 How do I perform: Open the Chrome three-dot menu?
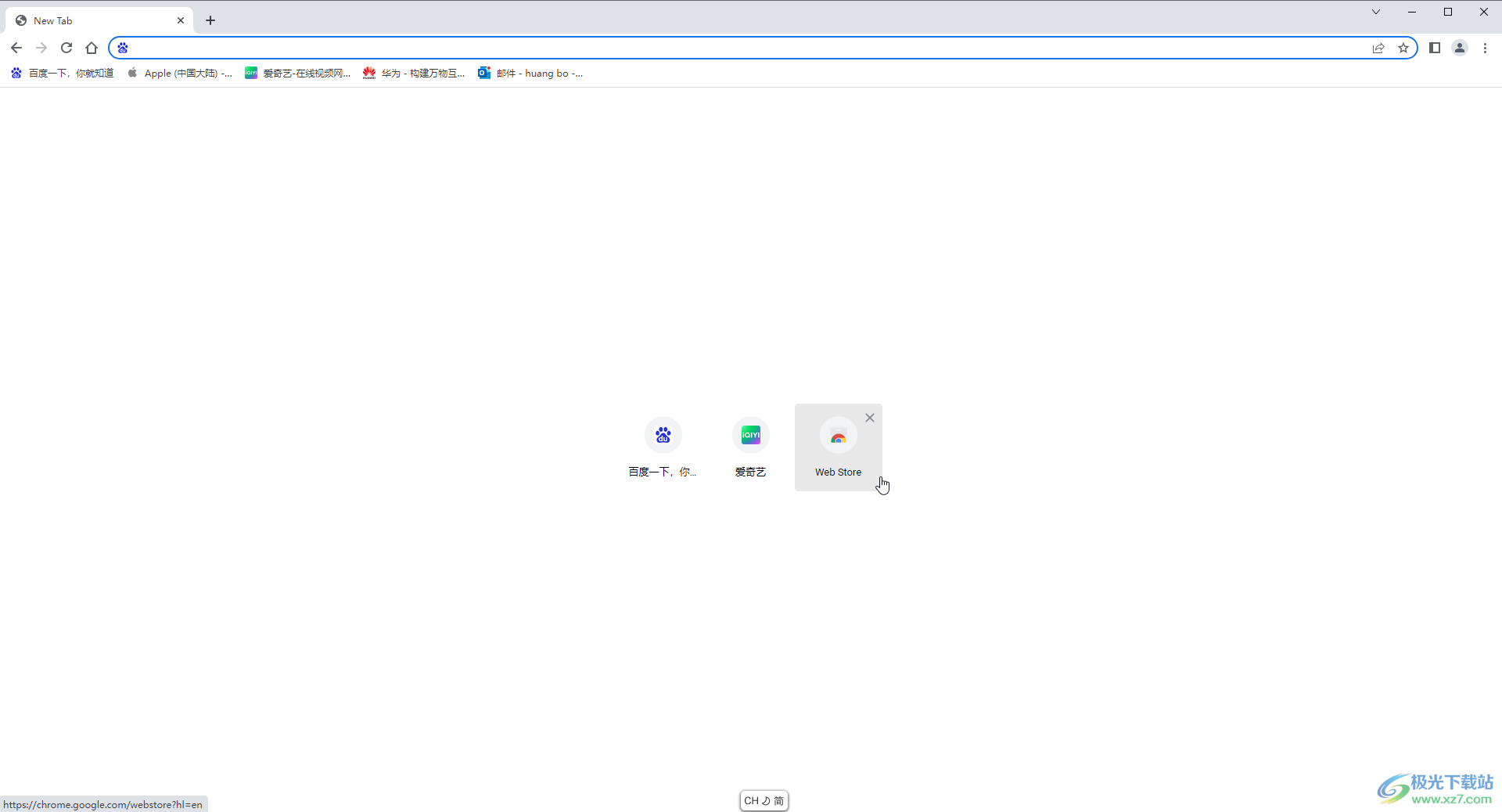tap(1485, 48)
